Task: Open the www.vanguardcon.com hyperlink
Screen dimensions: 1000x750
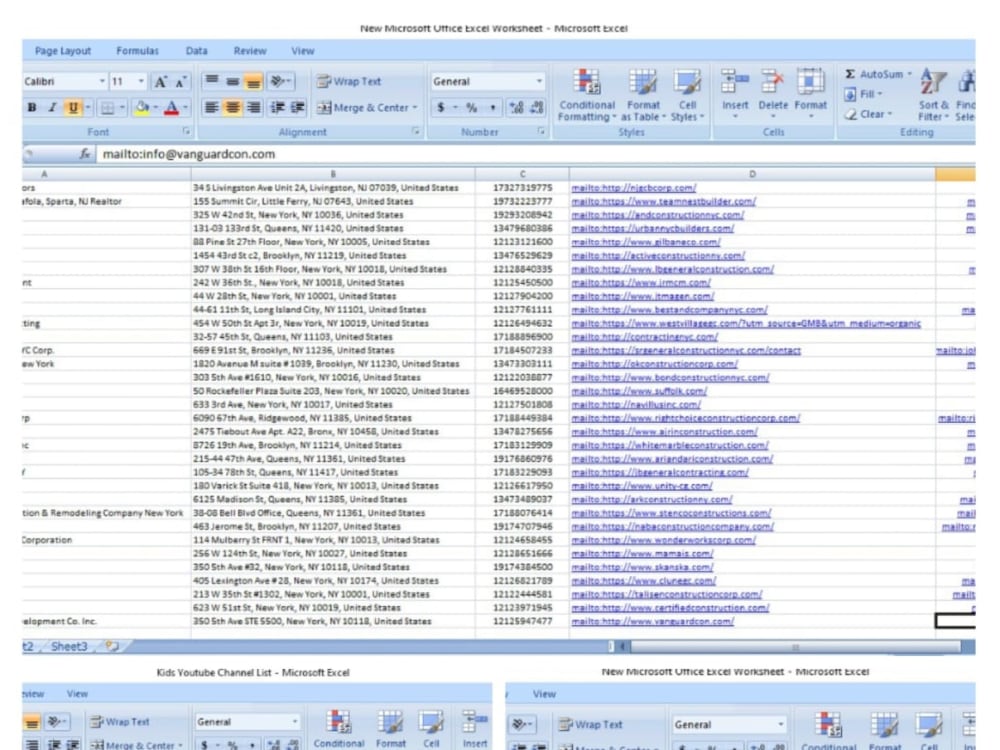Action: point(652,621)
